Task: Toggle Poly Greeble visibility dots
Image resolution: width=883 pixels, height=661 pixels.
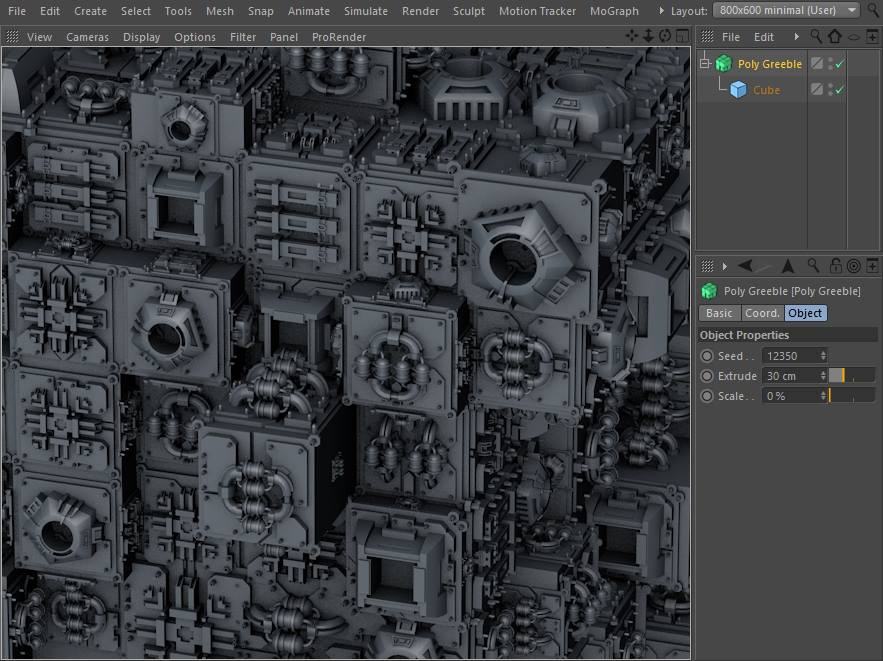Action: pos(831,64)
